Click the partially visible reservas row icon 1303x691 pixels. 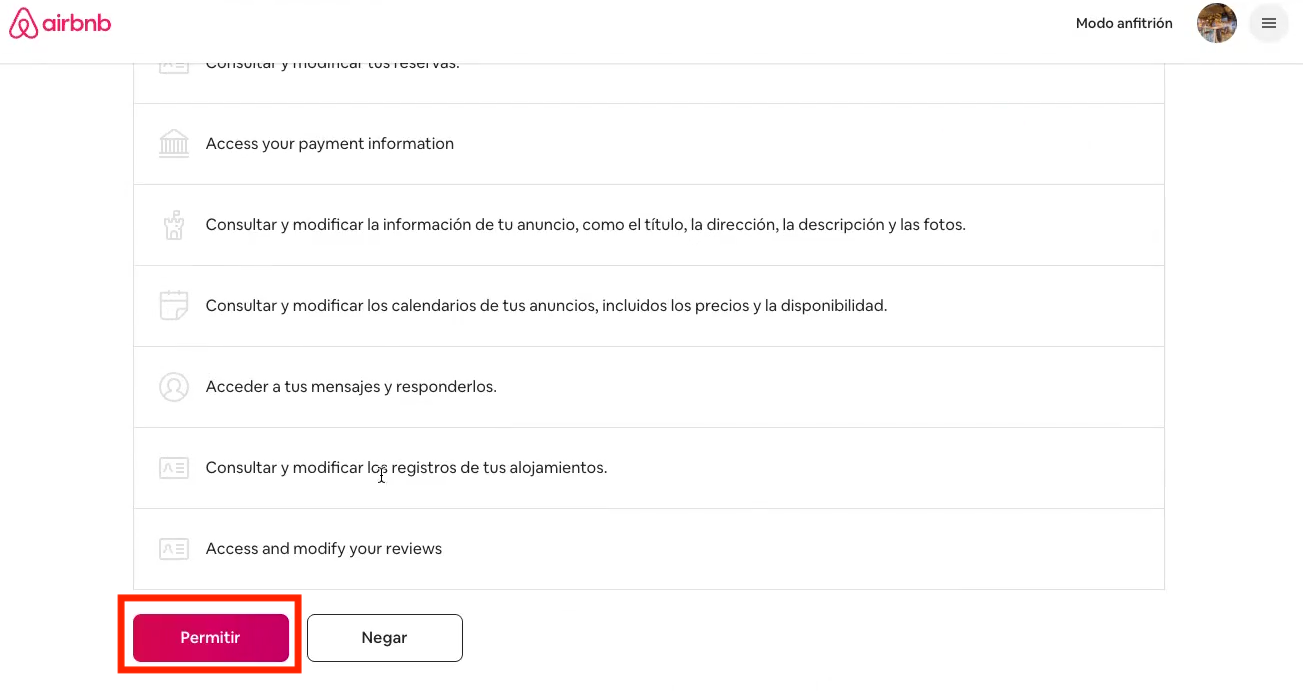coord(174,66)
